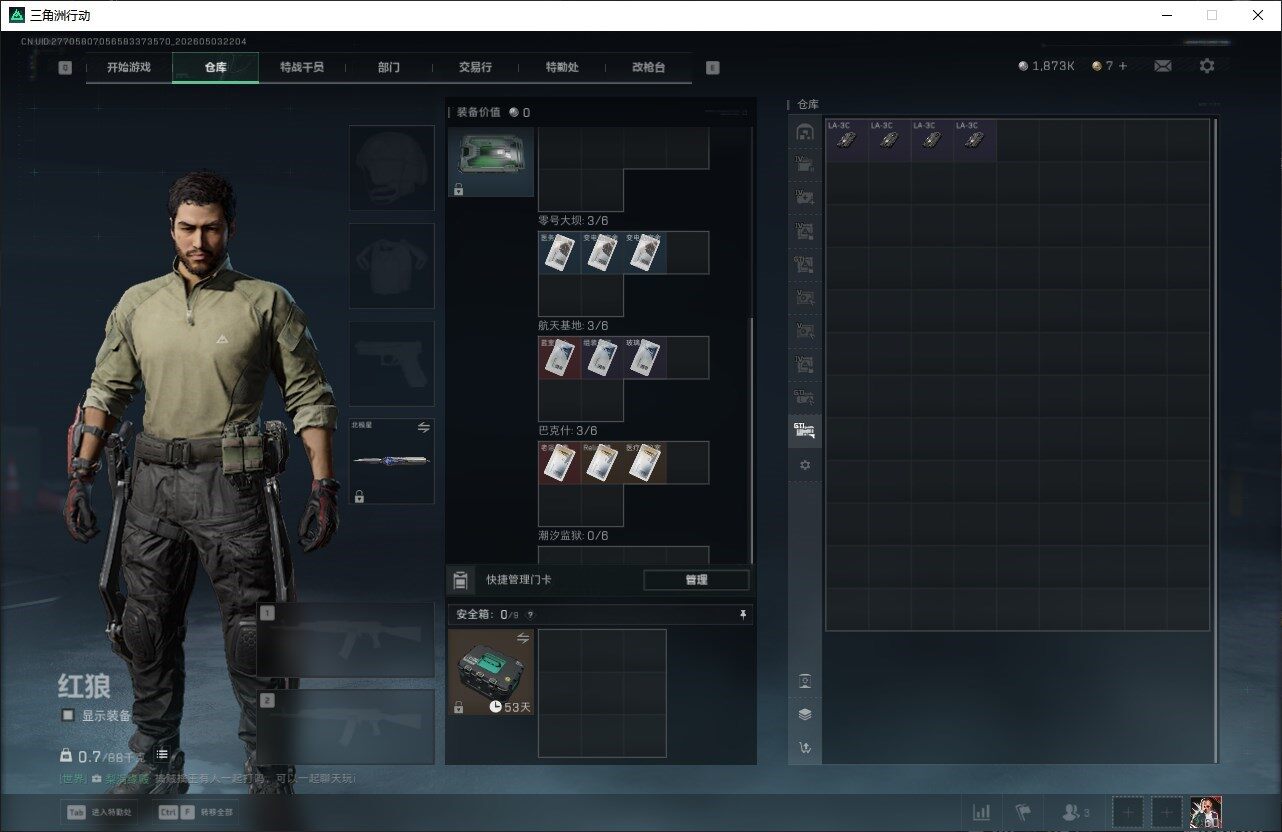Select the fourth LA-3C item in the warehouse
This screenshot has width=1282, height=832.
click(x=974, y=140)
